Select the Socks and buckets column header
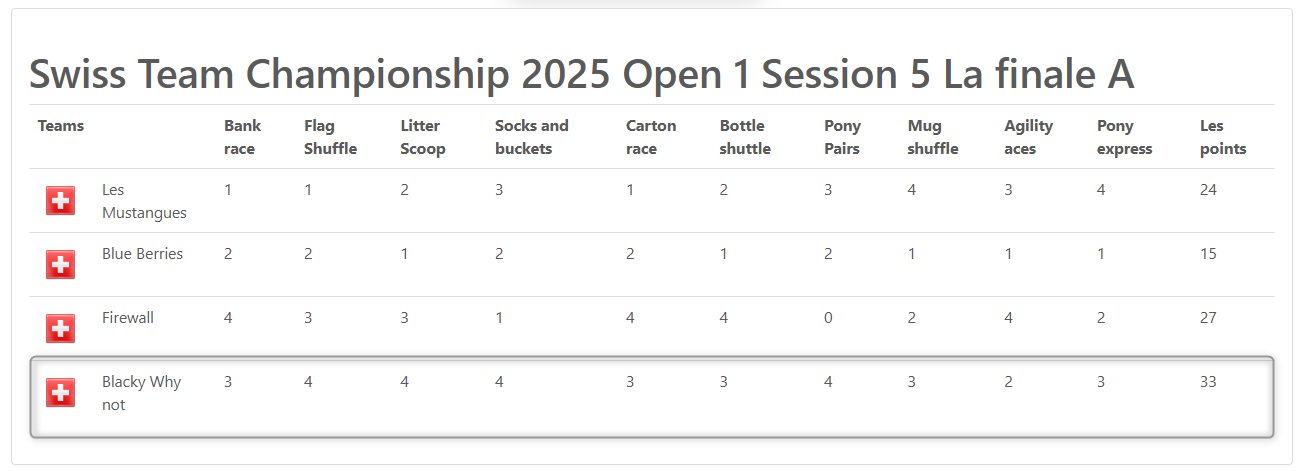Screen dimensions: 1302x471 pos(531,137)
